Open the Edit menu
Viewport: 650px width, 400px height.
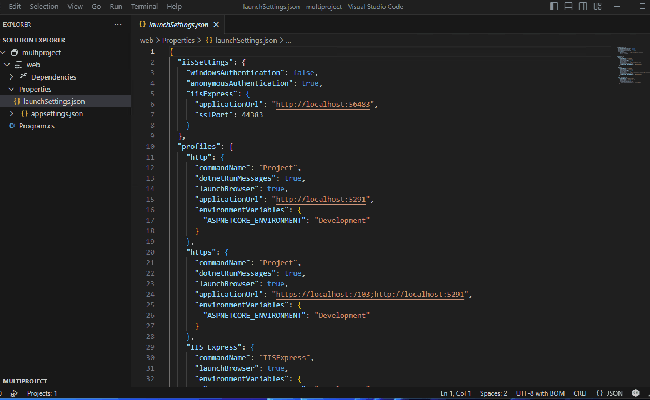point(15,7)
